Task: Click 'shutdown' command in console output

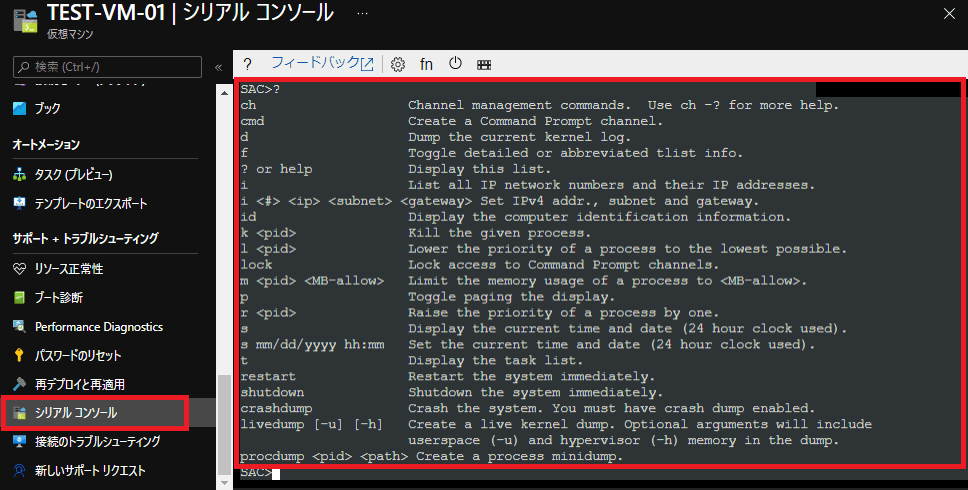Action: tap(272, 392)
